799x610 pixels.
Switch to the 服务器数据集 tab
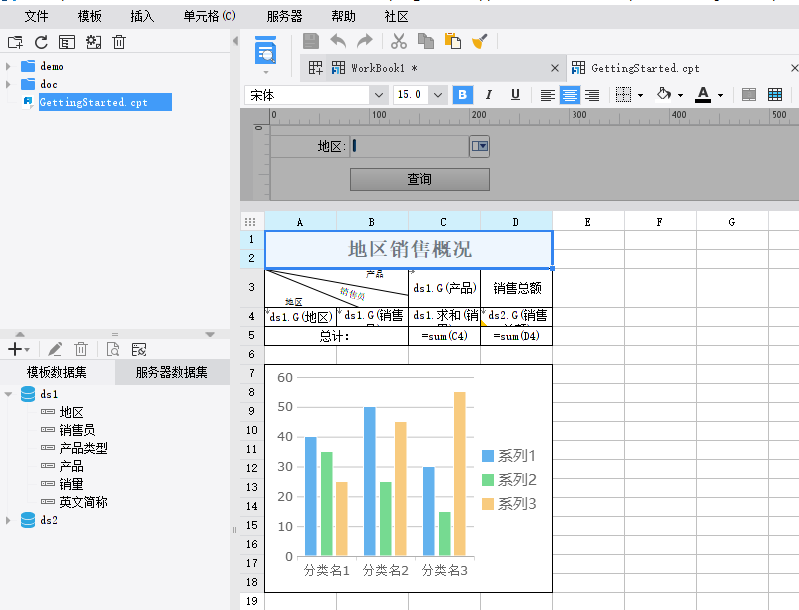click(171, 373)
